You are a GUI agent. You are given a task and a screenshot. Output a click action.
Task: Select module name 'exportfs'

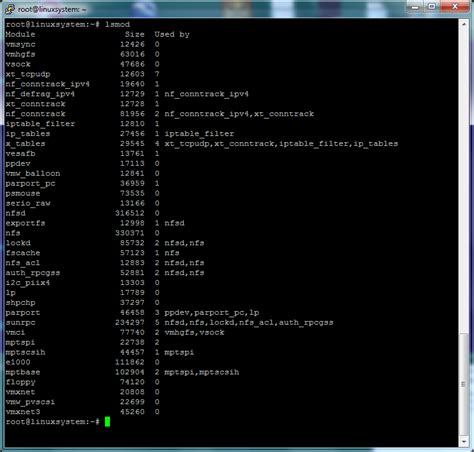tap(25, 223)
